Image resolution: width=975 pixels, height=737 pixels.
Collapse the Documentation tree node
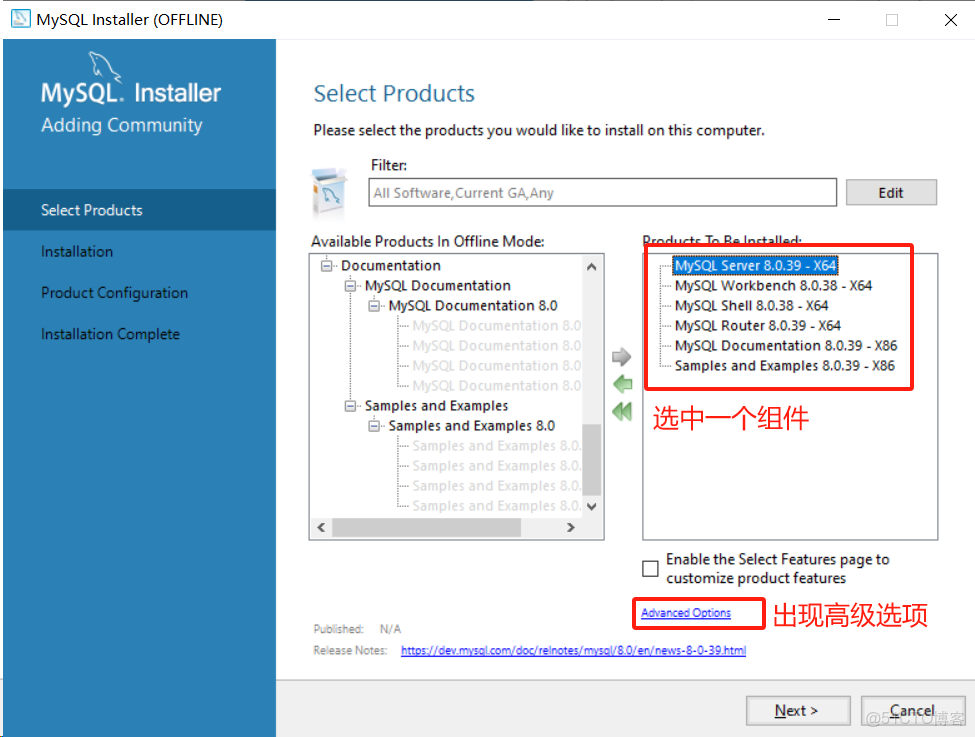coord(326,266)
